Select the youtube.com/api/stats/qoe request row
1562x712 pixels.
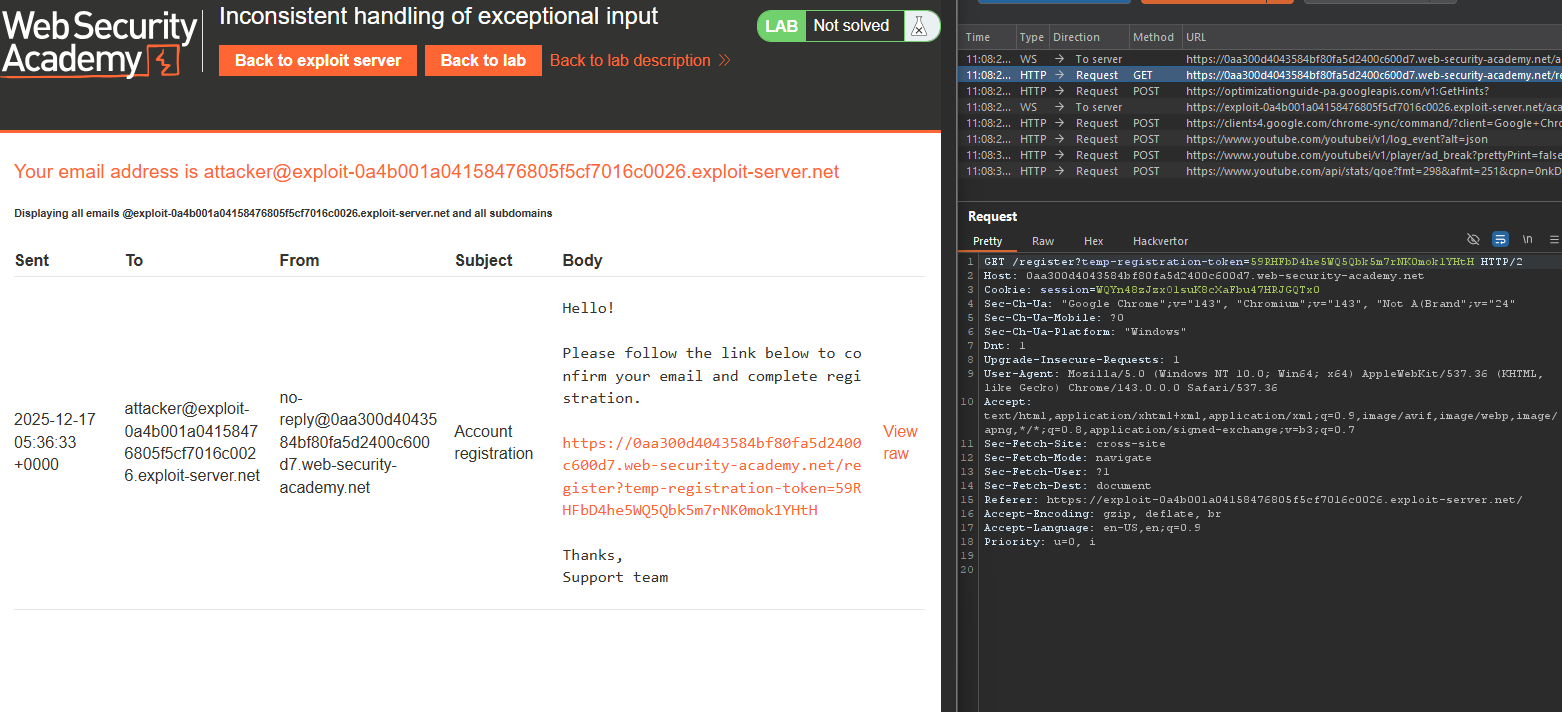(x=1260, y=171)
